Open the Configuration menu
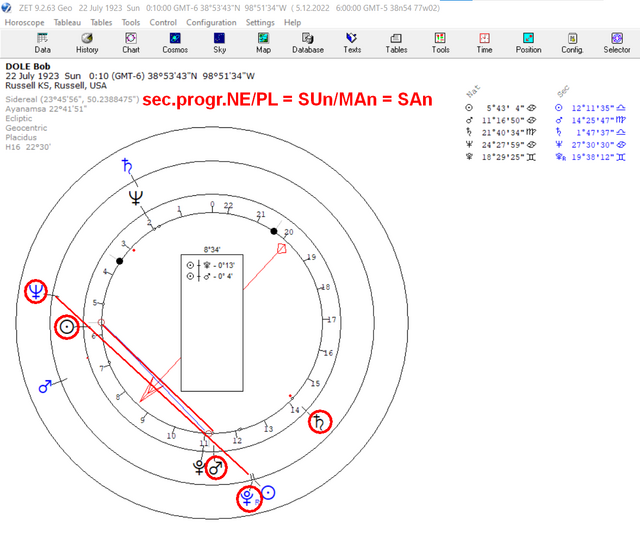The width and height of the screenshot is (640, 545). (211, 22)
